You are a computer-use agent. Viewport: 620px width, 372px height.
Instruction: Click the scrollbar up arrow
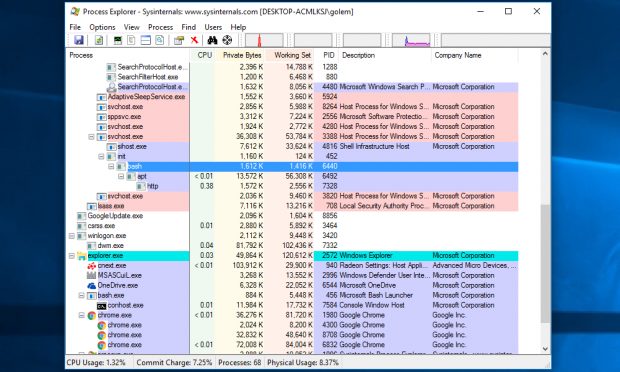click(x=545, y=54)
